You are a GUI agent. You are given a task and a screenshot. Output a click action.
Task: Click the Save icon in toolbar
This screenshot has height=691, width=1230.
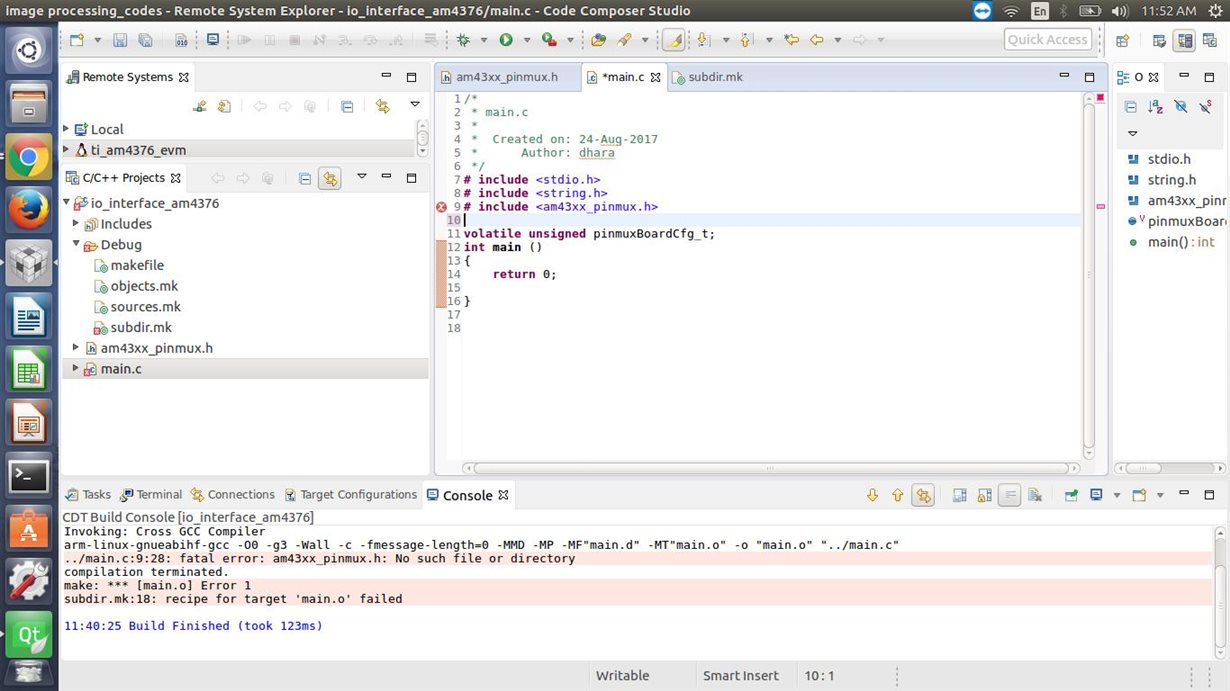(120, 40)
